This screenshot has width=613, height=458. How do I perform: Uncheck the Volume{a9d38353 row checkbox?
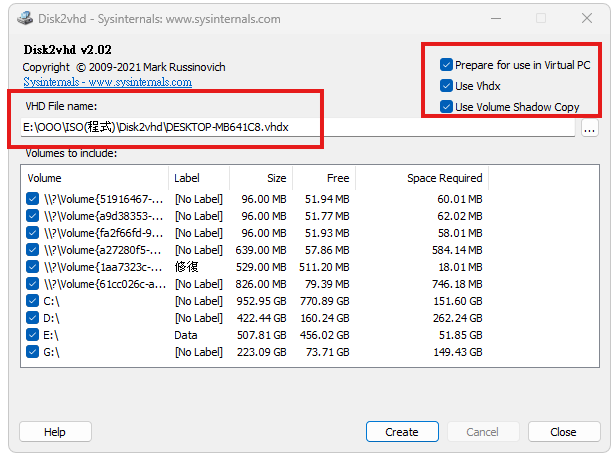tap(32, 216)
